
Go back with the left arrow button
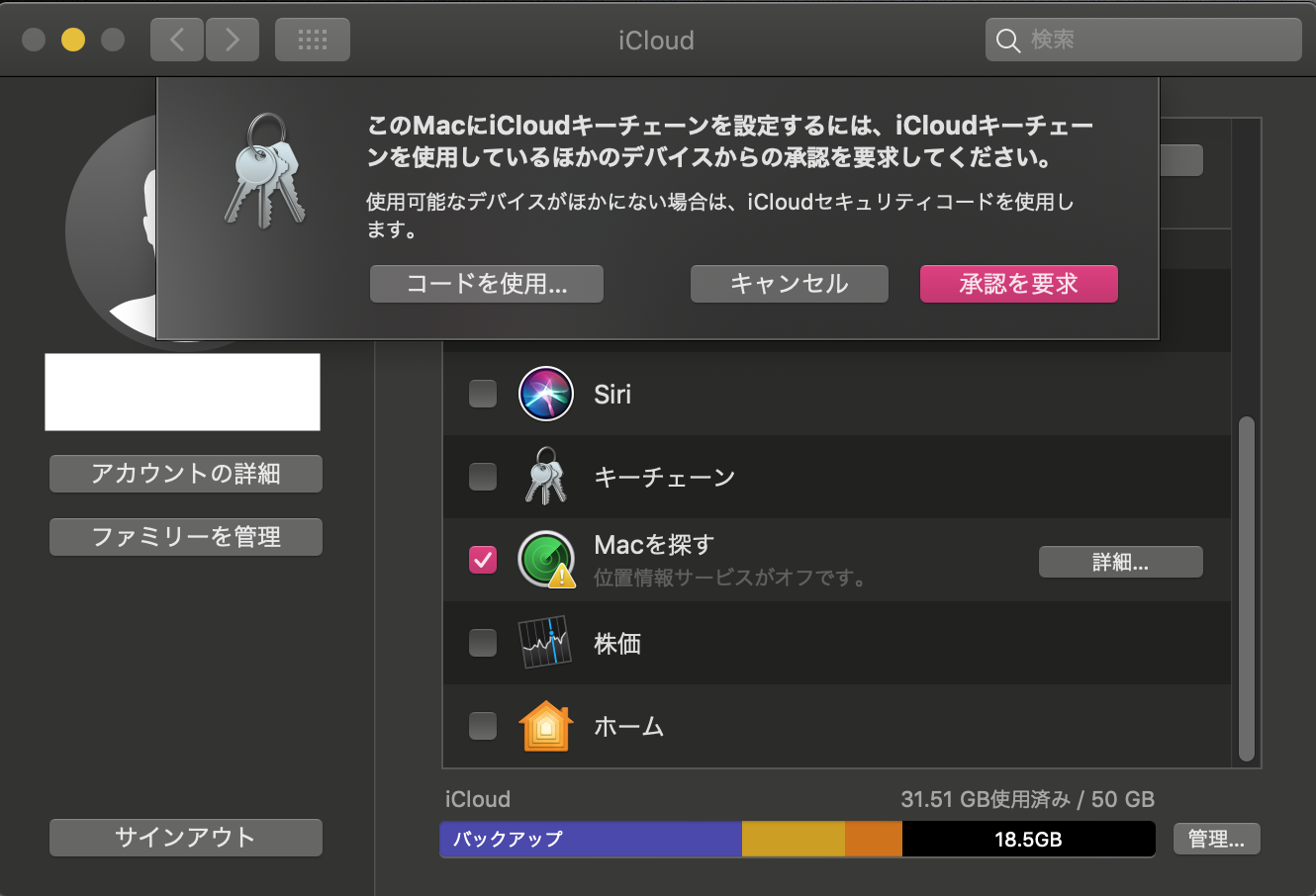(x=177, y=40)
